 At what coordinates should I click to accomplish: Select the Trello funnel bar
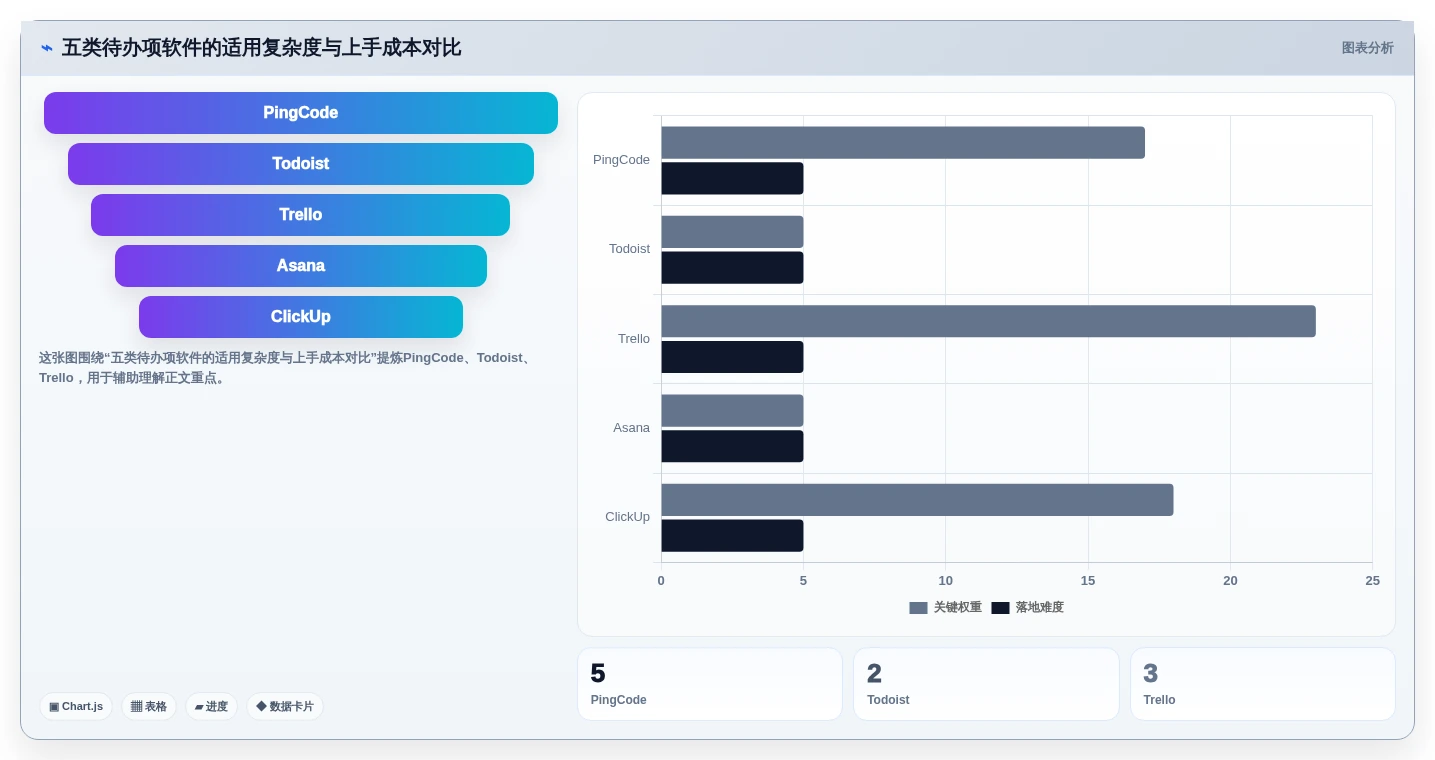pos(301,215)
